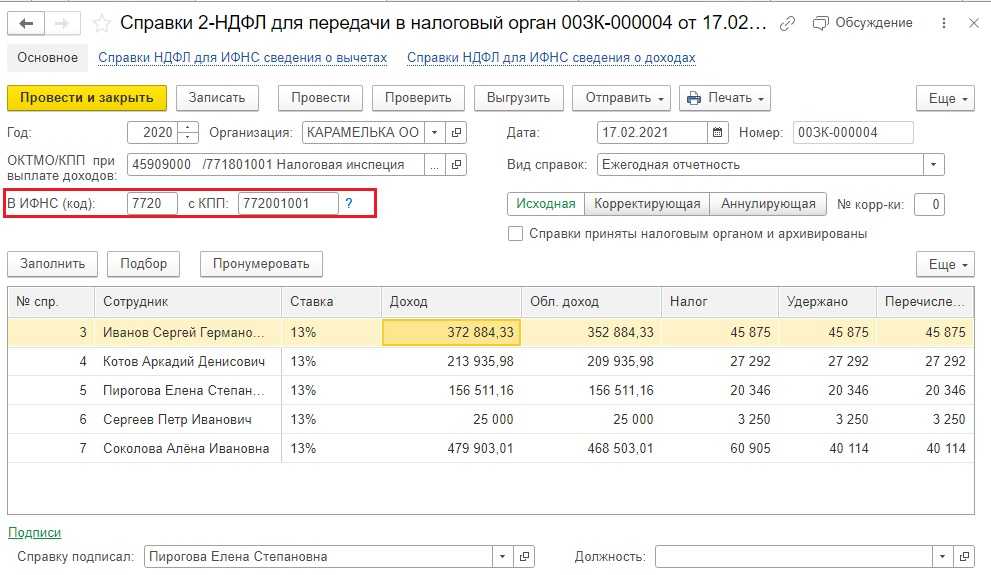Screen dimensions: 991x575
Task: Go back with the left arrow button
Action: point(26,24)
